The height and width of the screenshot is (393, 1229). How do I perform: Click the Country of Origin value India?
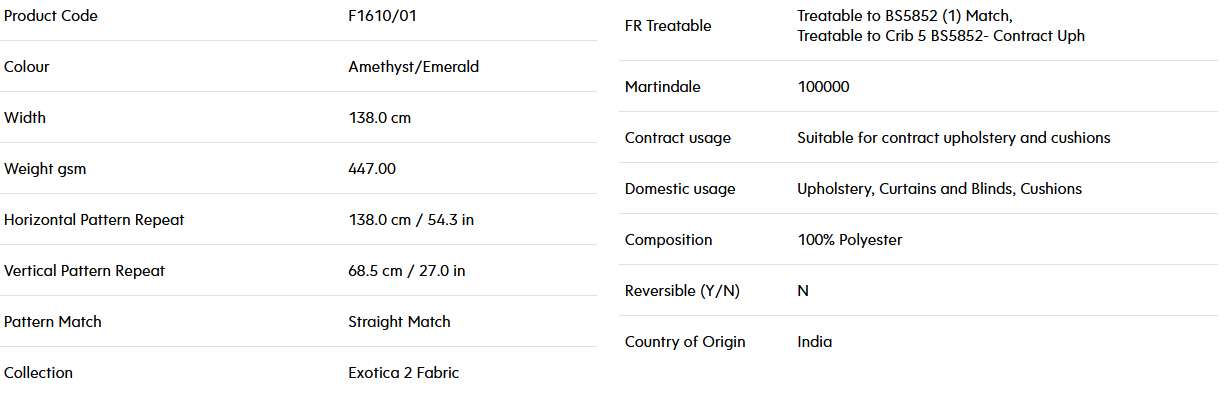pos(814,342)
